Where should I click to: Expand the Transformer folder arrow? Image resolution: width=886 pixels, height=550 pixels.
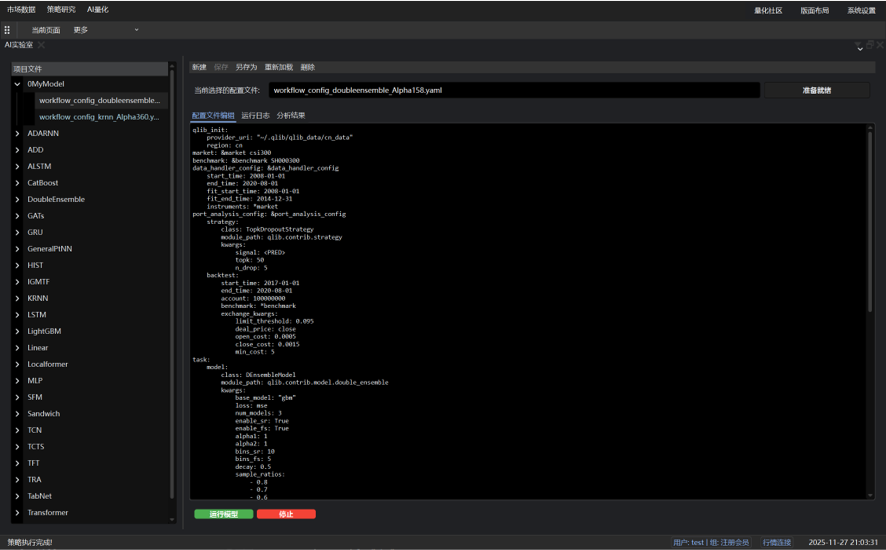coord(17,512)
